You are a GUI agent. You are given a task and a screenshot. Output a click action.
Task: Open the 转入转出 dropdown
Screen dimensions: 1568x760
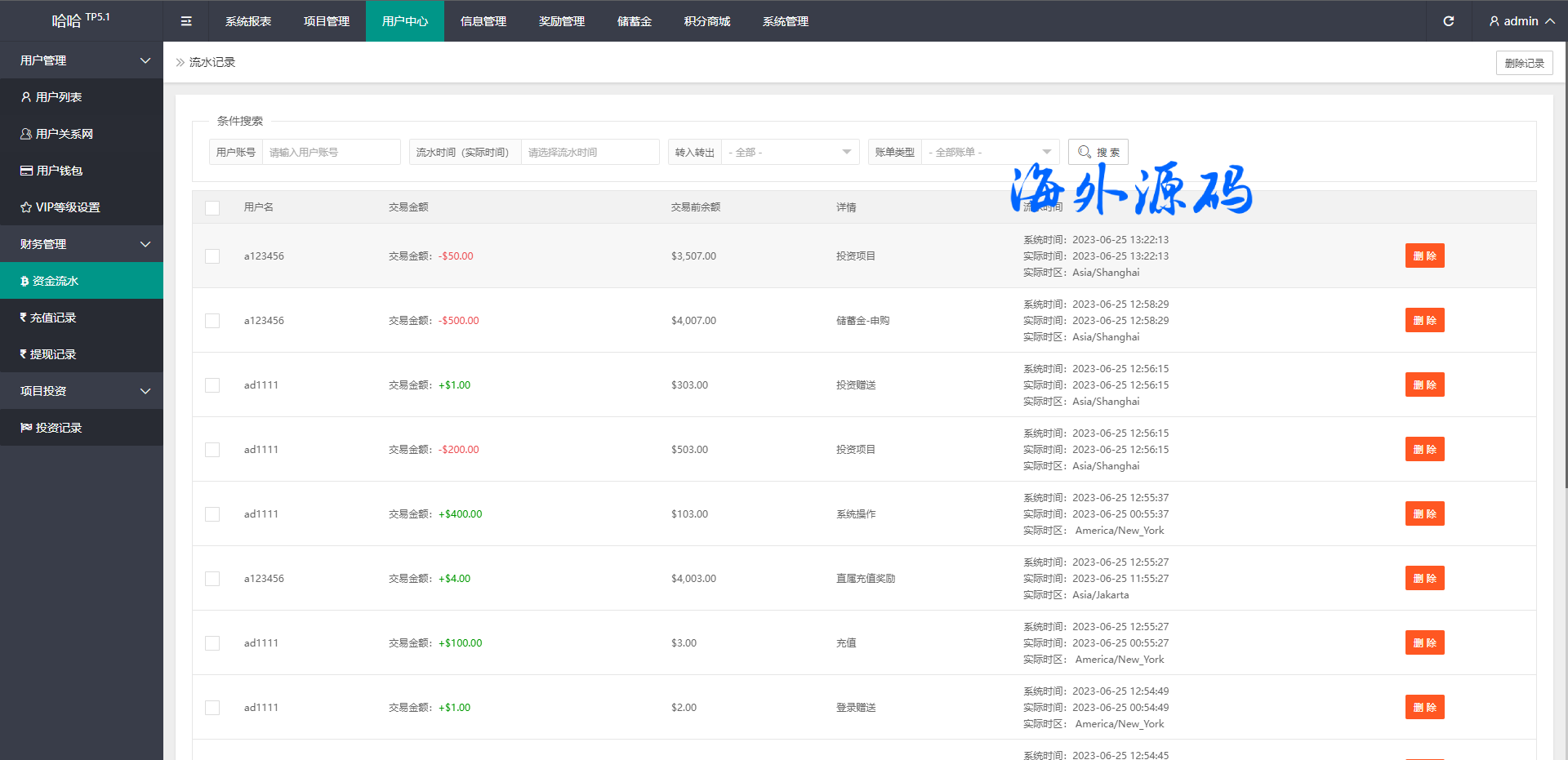tap(789, 153)
